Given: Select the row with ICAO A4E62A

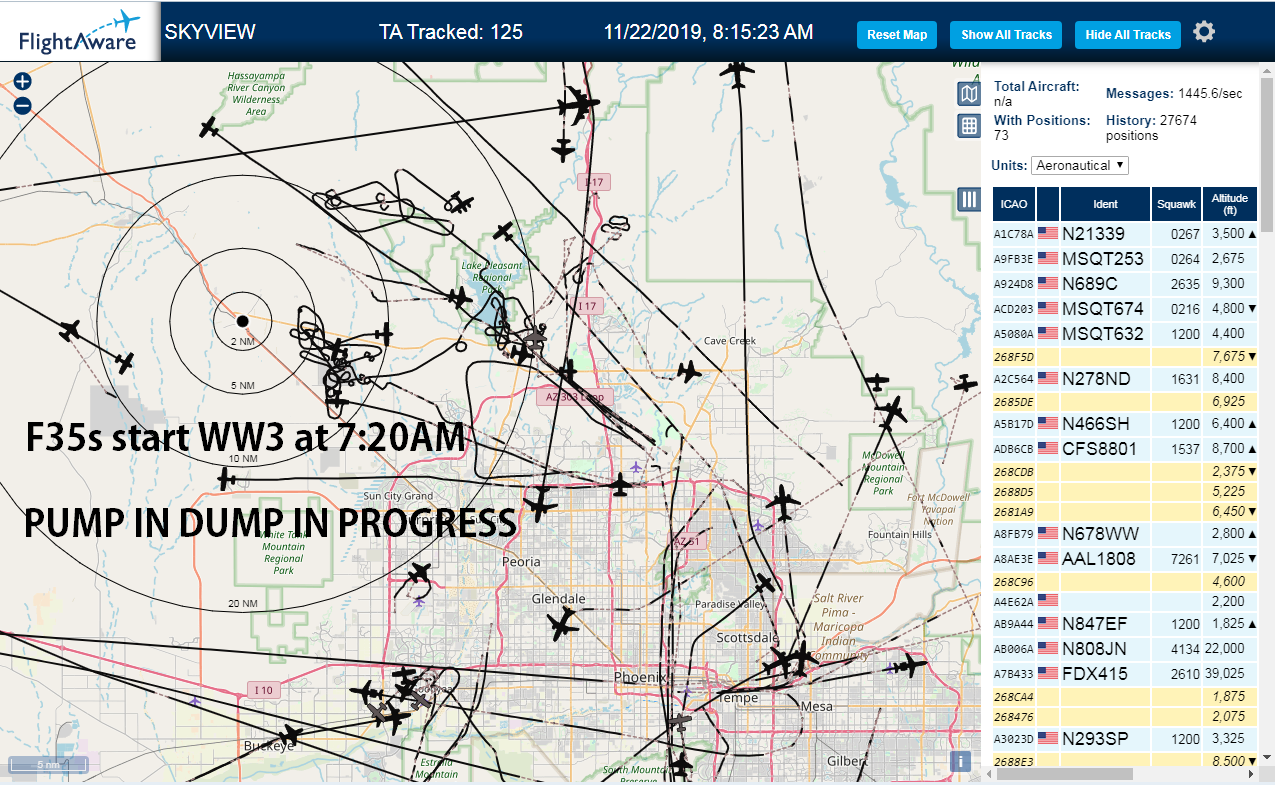Looking at the screenshot, I should (1126, 602).
